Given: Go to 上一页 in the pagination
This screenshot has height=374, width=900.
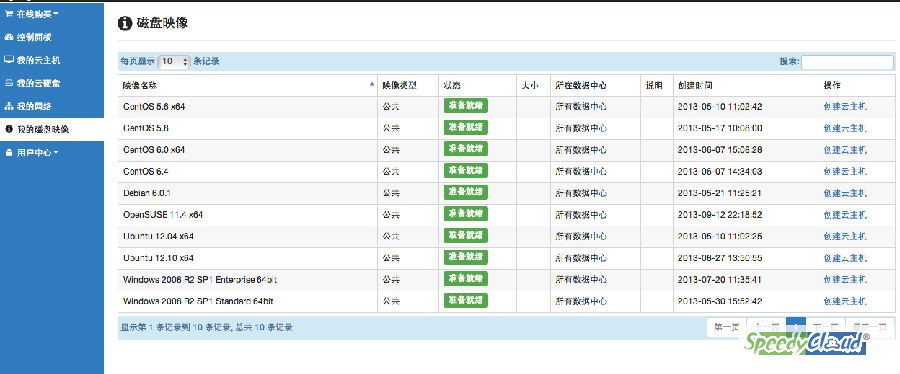Looking at the screenshot, I should point(766,328).
